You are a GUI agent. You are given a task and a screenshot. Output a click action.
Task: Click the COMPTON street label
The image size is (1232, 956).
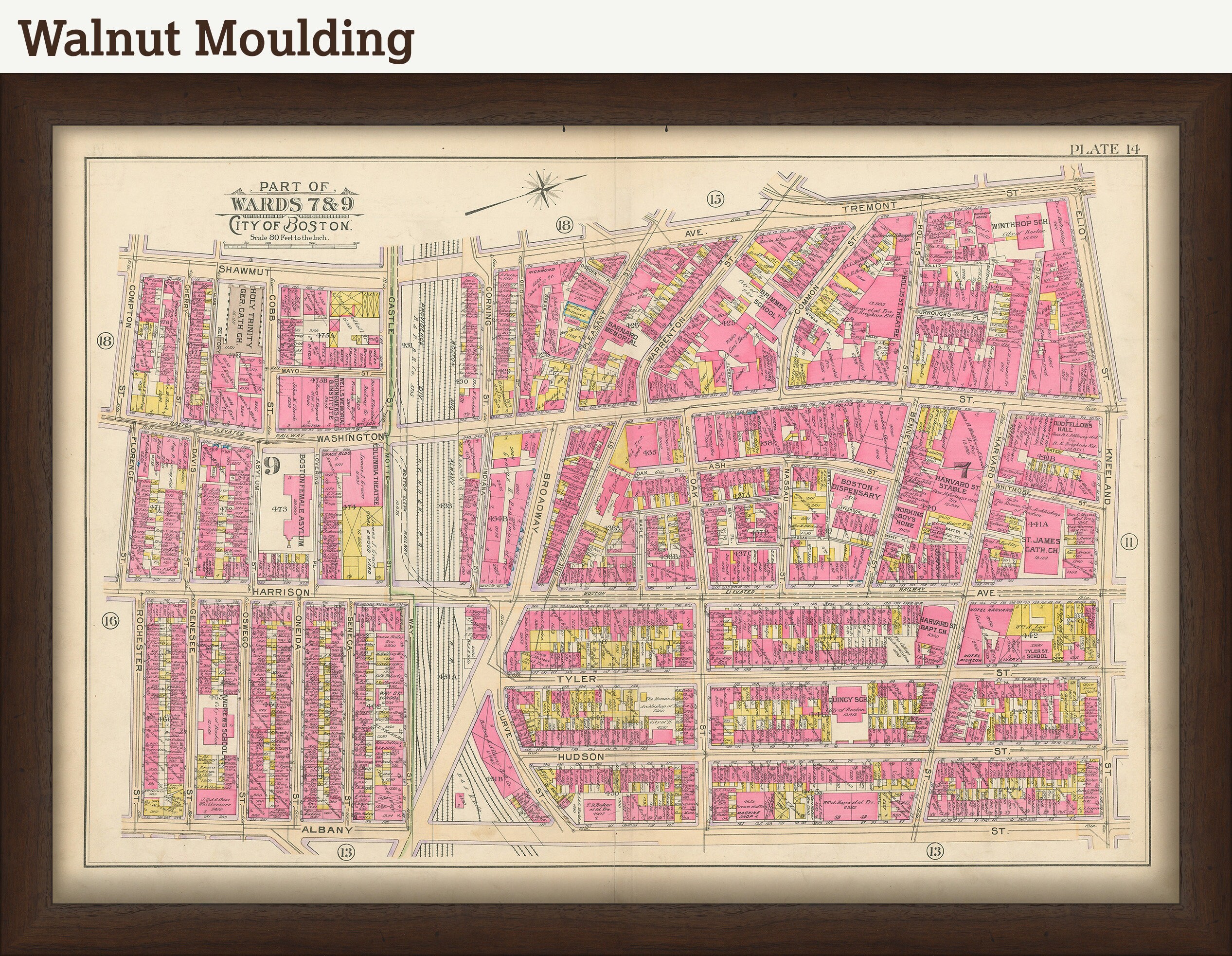point(131,306)
